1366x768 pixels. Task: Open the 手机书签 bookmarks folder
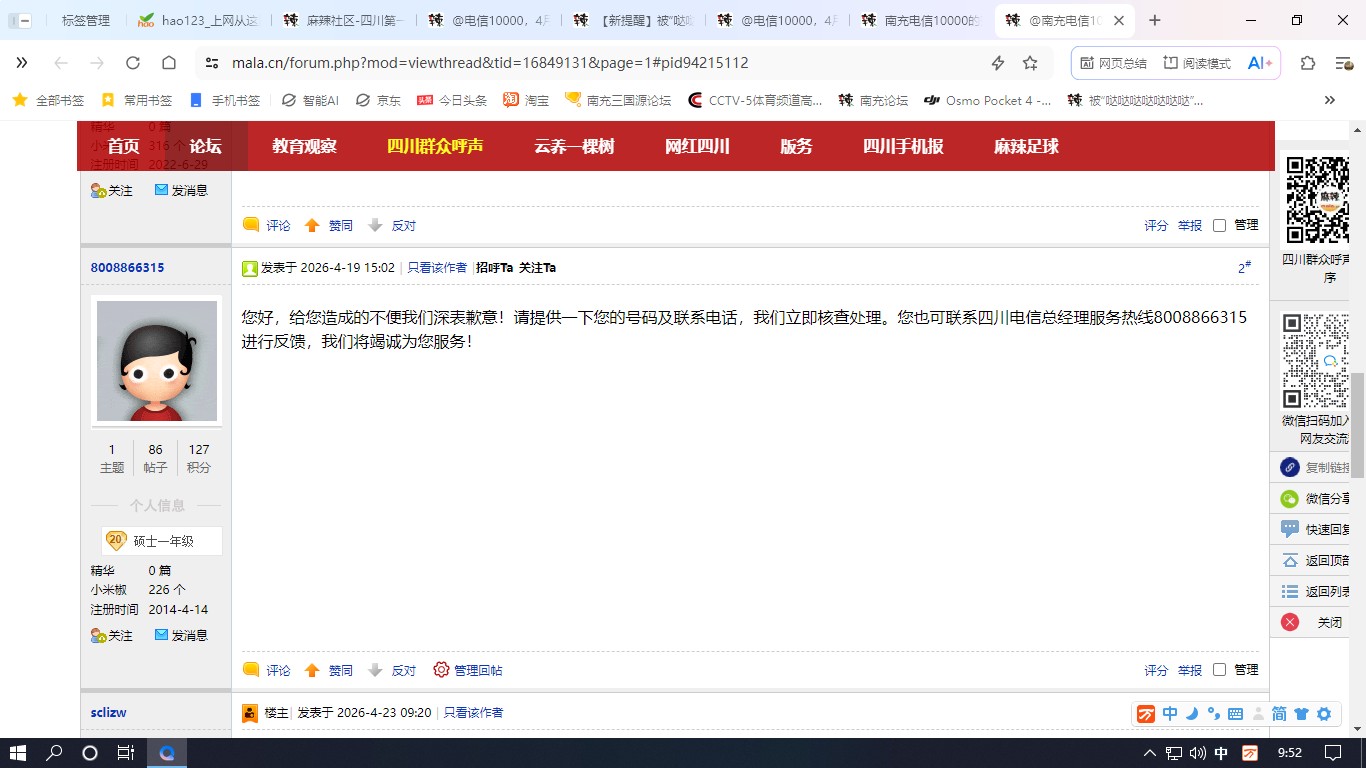[x=225, y=100]
